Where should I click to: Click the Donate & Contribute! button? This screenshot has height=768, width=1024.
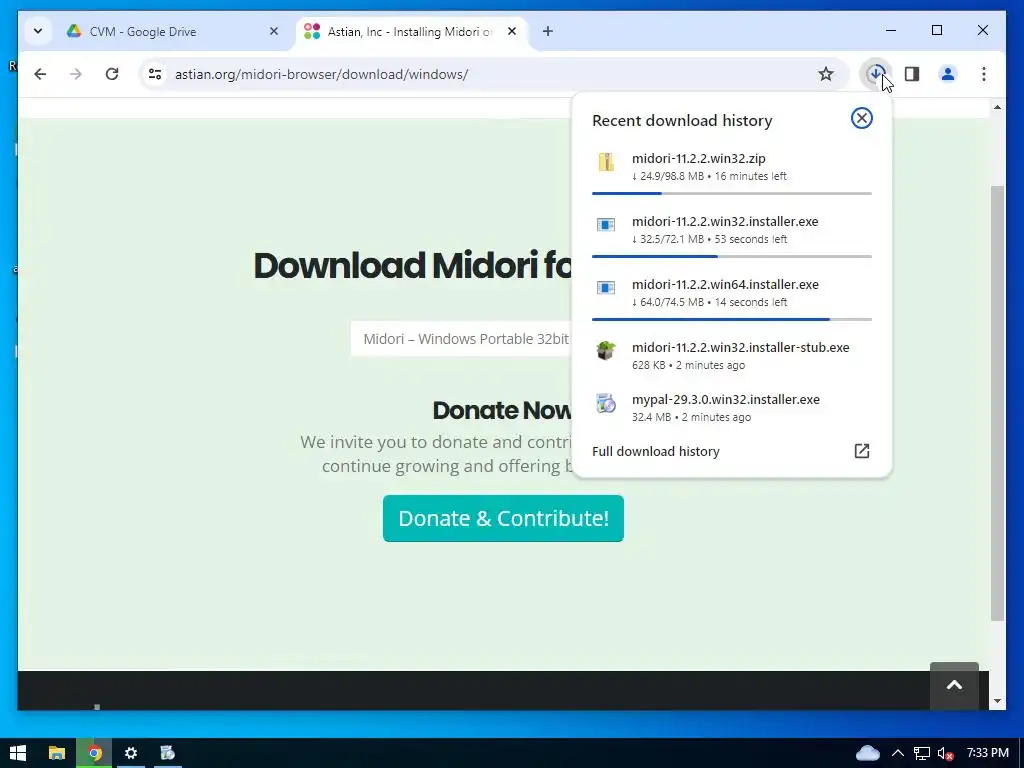point(503,519)
